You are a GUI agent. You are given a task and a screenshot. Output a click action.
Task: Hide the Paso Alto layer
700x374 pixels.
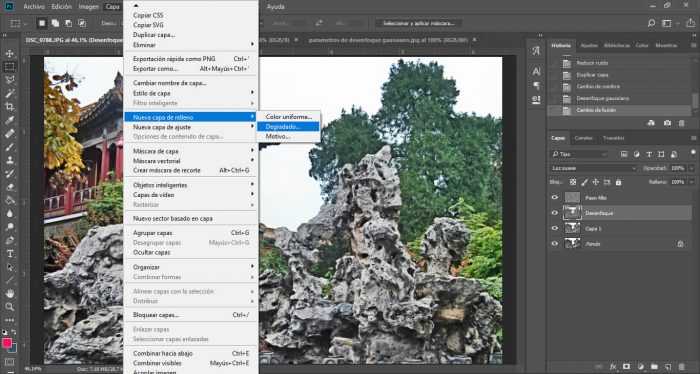tap(554, 197)
